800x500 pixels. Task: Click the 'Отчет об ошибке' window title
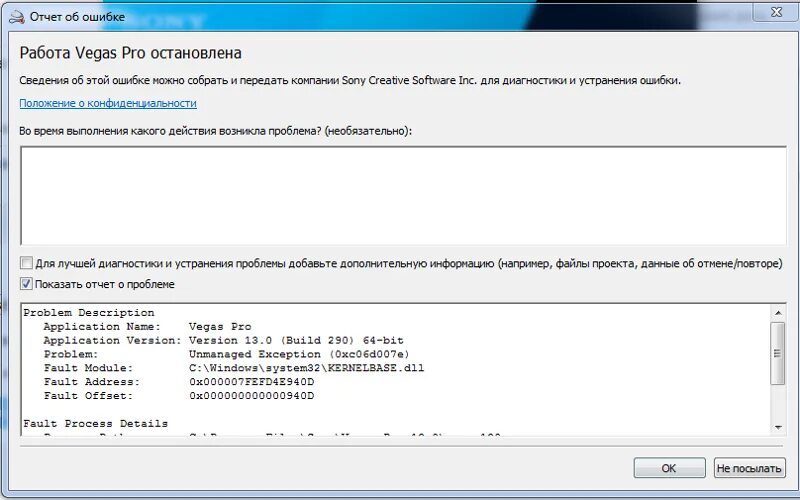[x=77, y=17]
